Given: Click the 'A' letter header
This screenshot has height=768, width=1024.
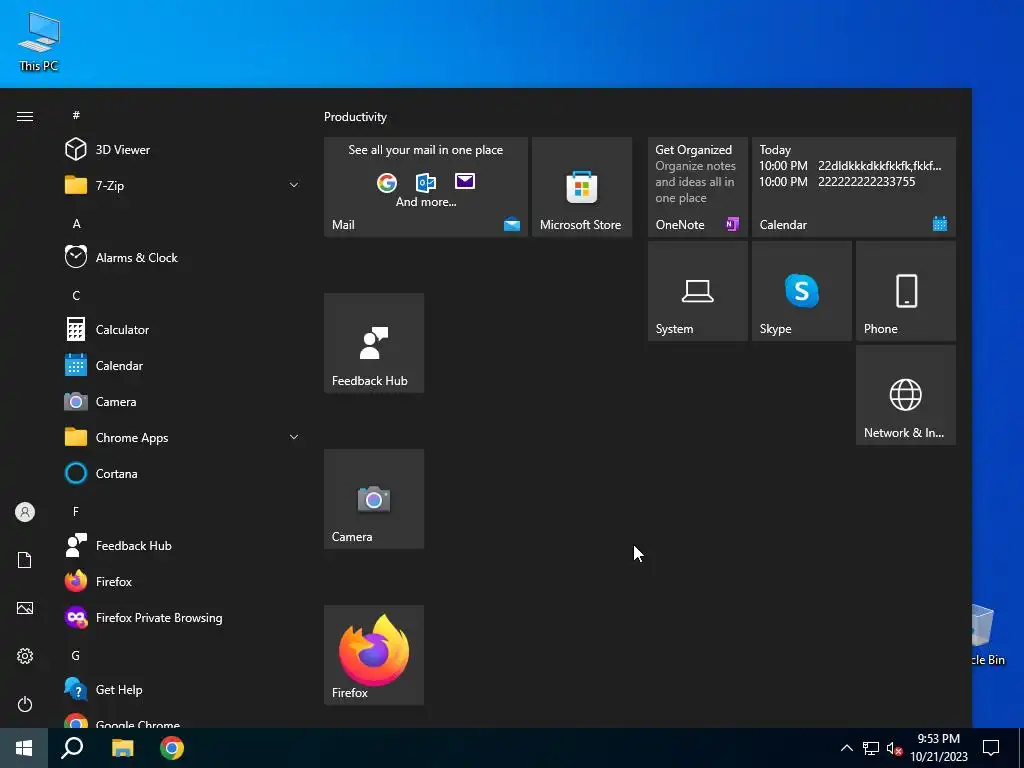Looking at the screenshot, I should coord(76,223).
